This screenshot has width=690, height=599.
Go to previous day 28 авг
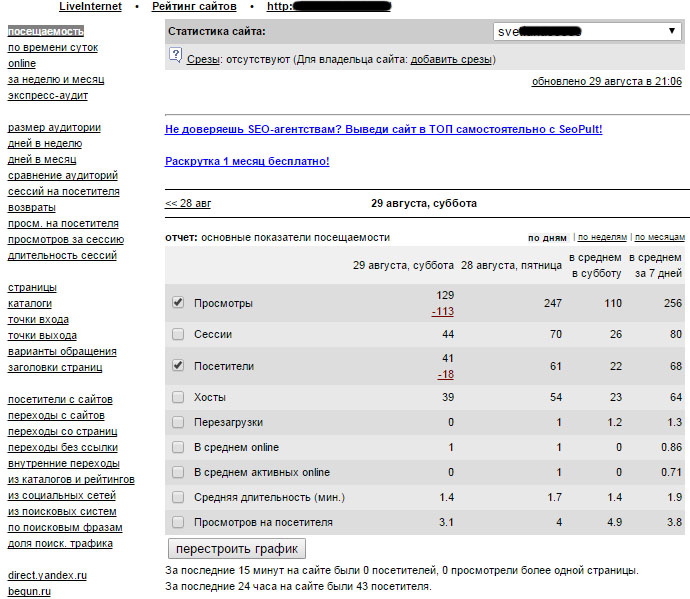pos(188,203)
